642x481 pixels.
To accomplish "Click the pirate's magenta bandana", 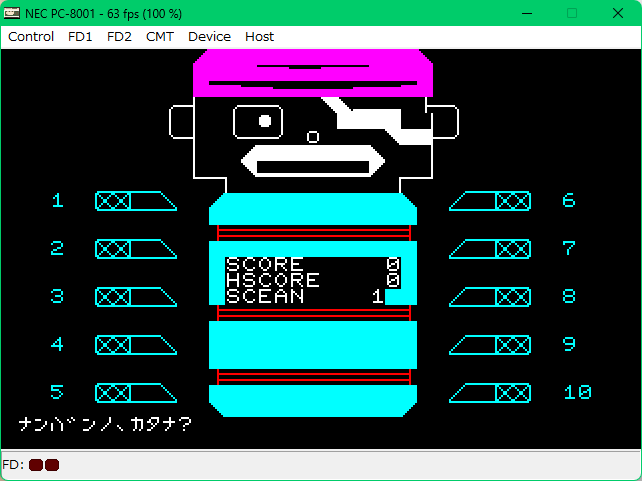I will click(x=313, y=73).
